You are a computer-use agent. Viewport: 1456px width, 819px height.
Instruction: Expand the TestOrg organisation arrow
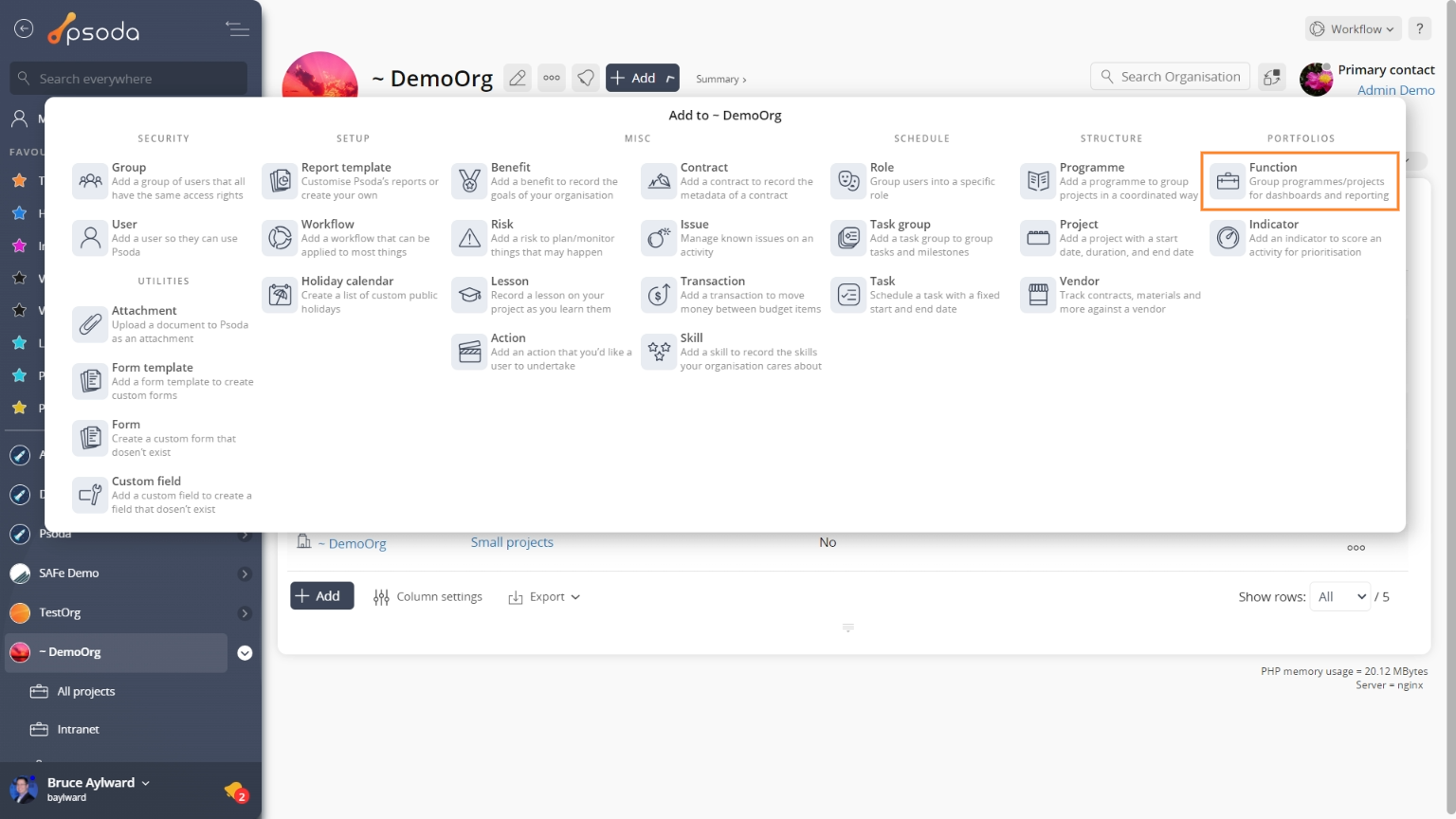pos(245,613)
